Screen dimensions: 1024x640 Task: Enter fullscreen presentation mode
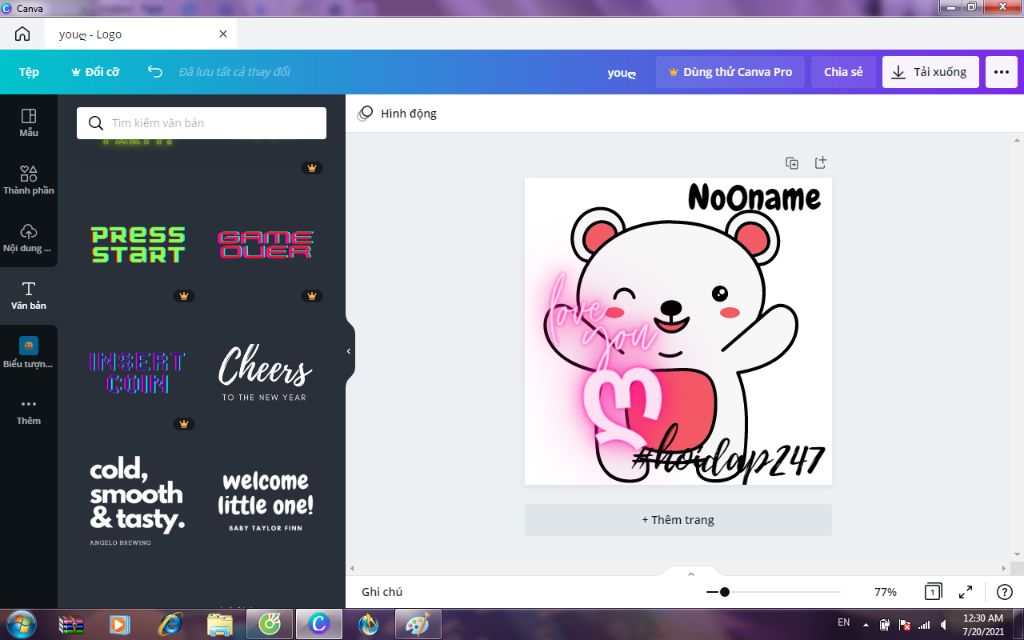tap(965, 592)
